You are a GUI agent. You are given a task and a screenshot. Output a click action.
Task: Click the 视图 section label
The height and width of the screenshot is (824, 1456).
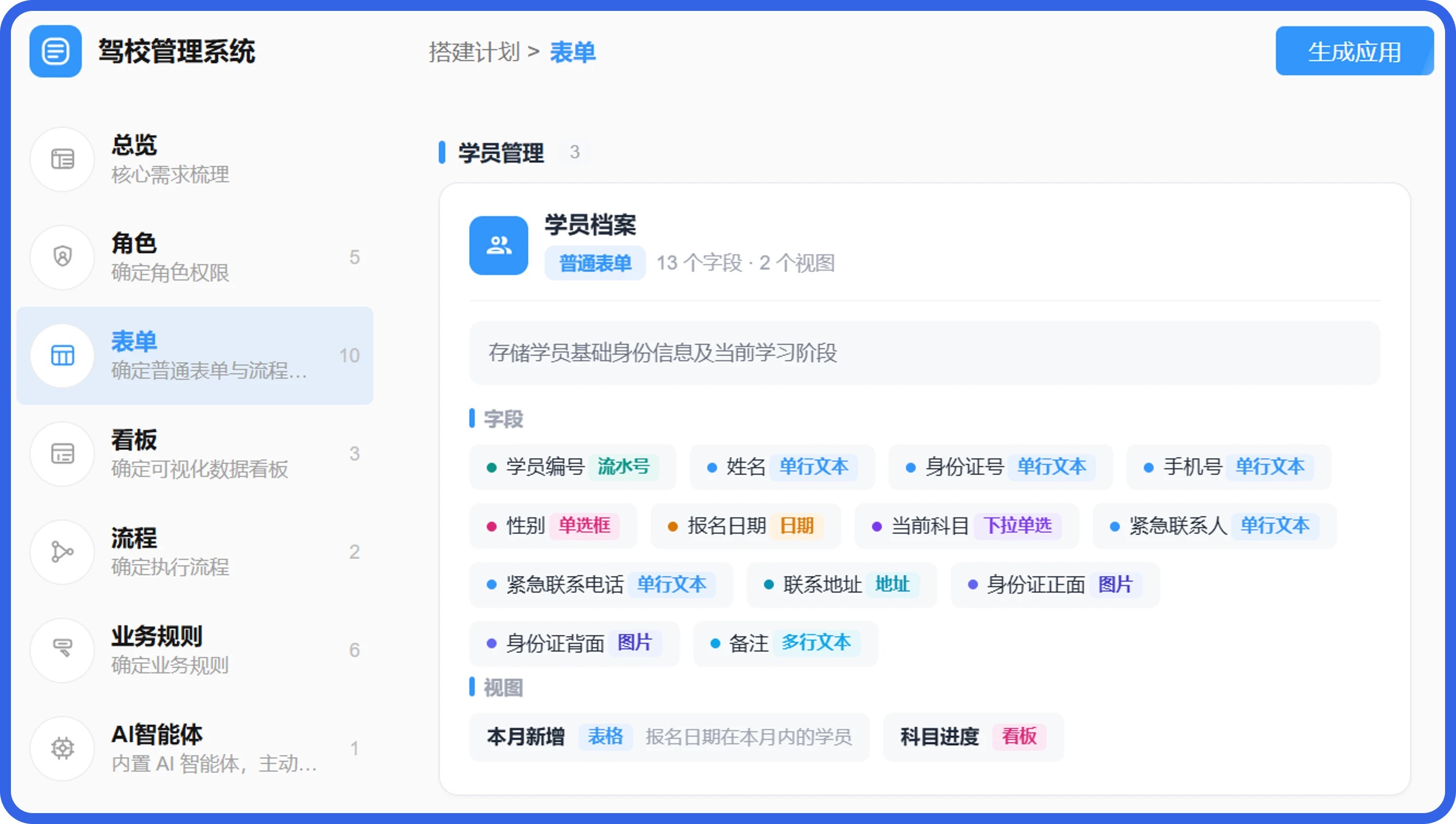(503, 688)
